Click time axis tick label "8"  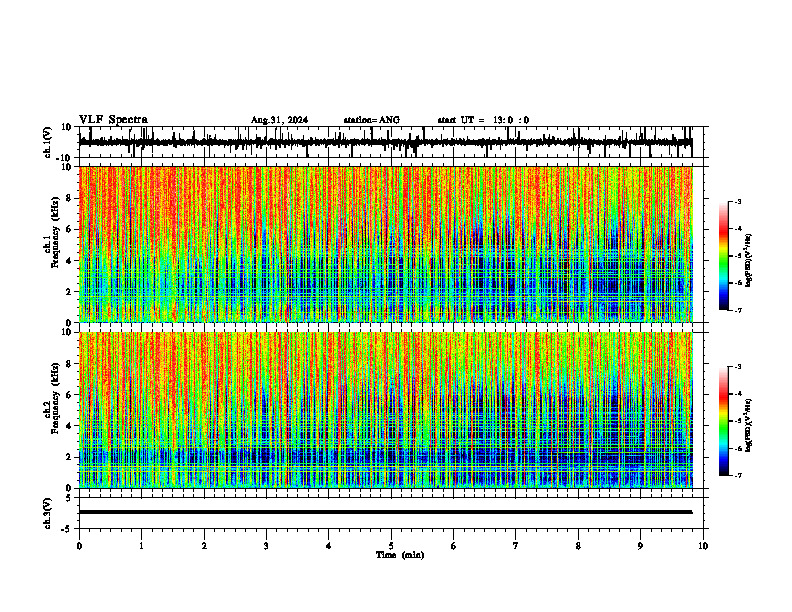pos(578,546)
